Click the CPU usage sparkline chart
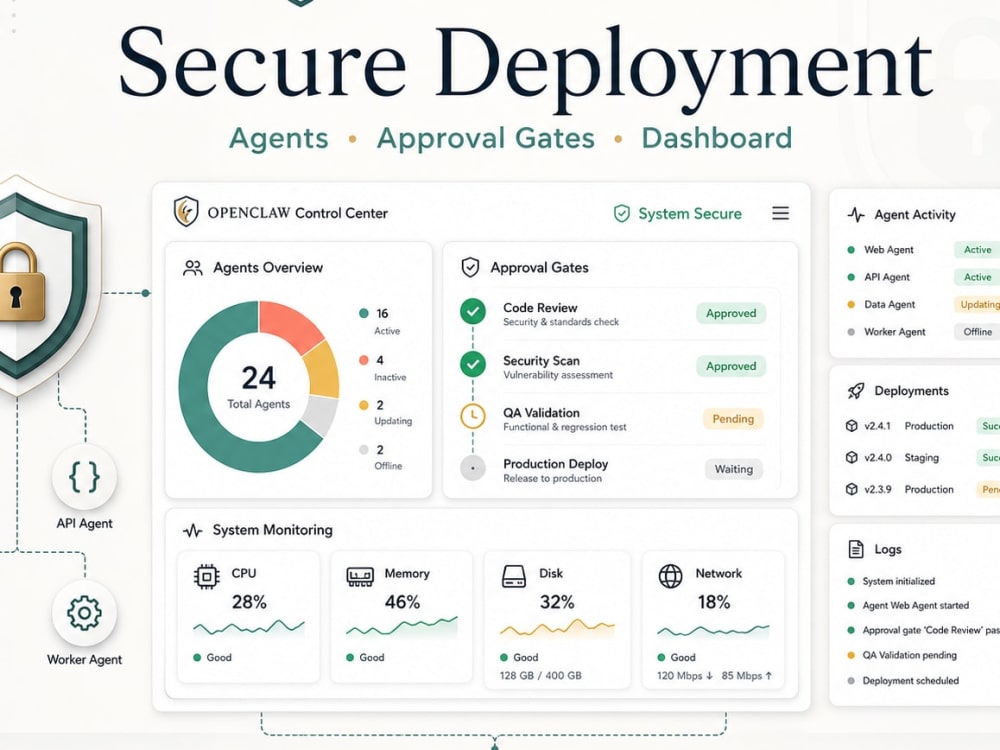This screenshot has height=750, width=1000. pos(249,628)
